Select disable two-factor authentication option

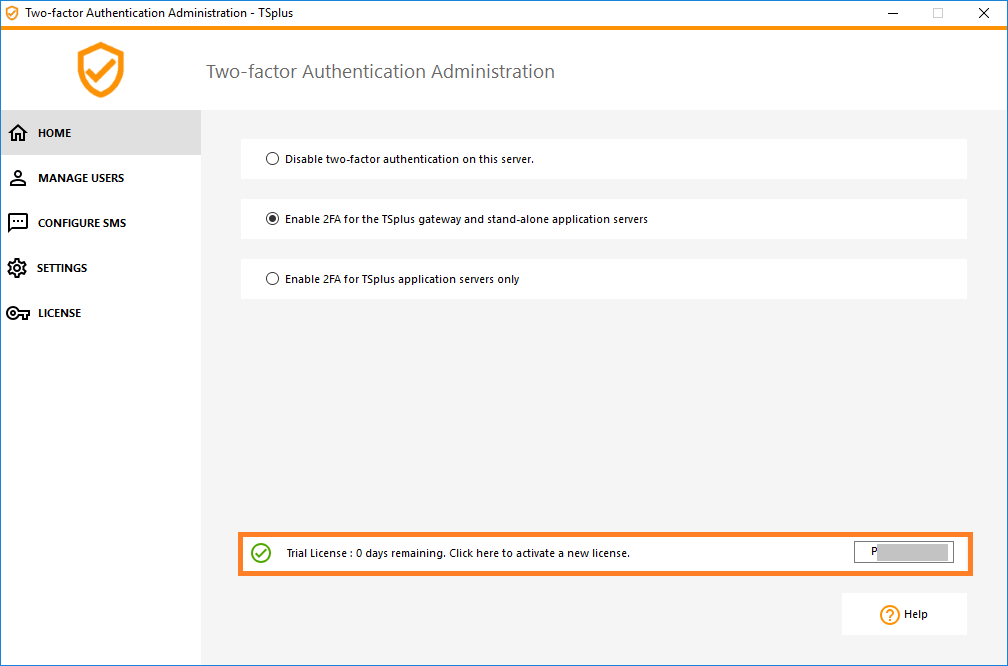click(272, 158)
